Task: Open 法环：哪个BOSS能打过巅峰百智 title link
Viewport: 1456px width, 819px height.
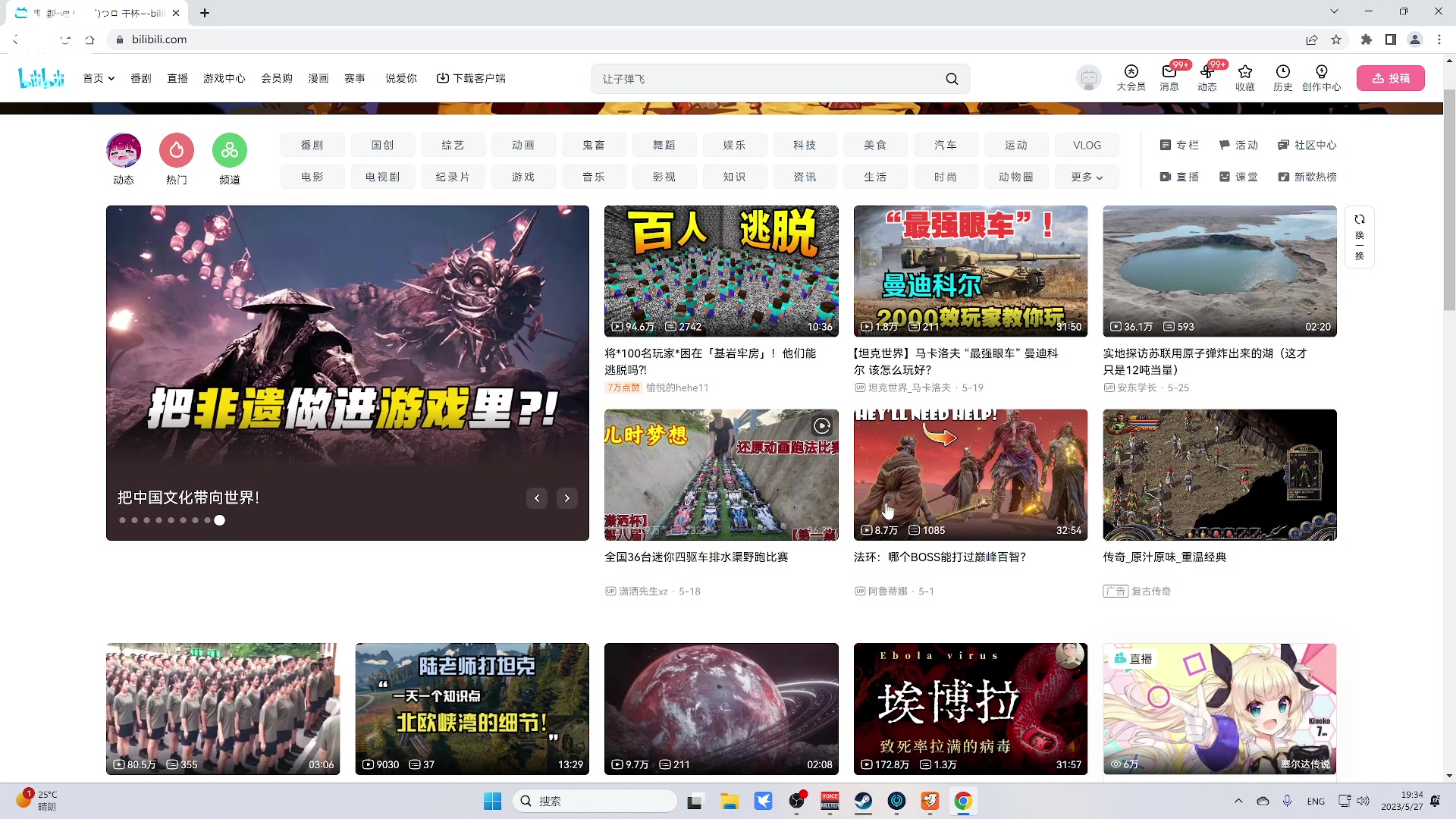Action: [940, 557]
